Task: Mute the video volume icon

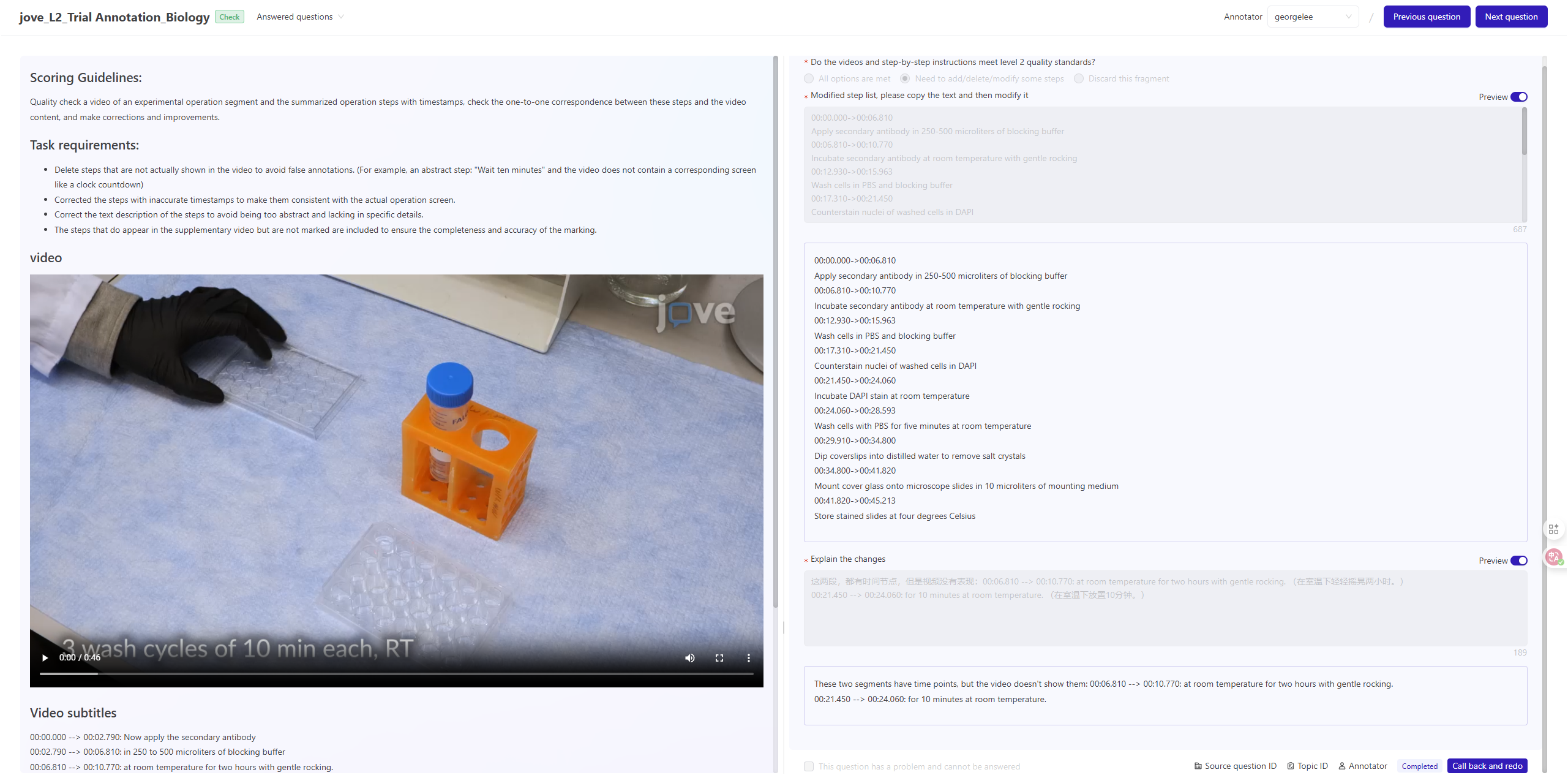Action: click(x=689, y=658)
